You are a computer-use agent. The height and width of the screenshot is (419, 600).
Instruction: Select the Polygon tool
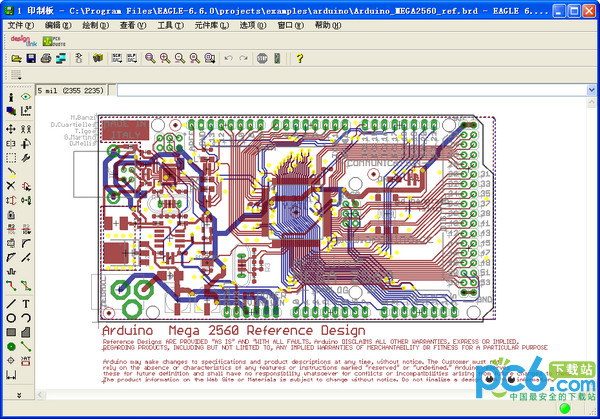coord(26,332)
